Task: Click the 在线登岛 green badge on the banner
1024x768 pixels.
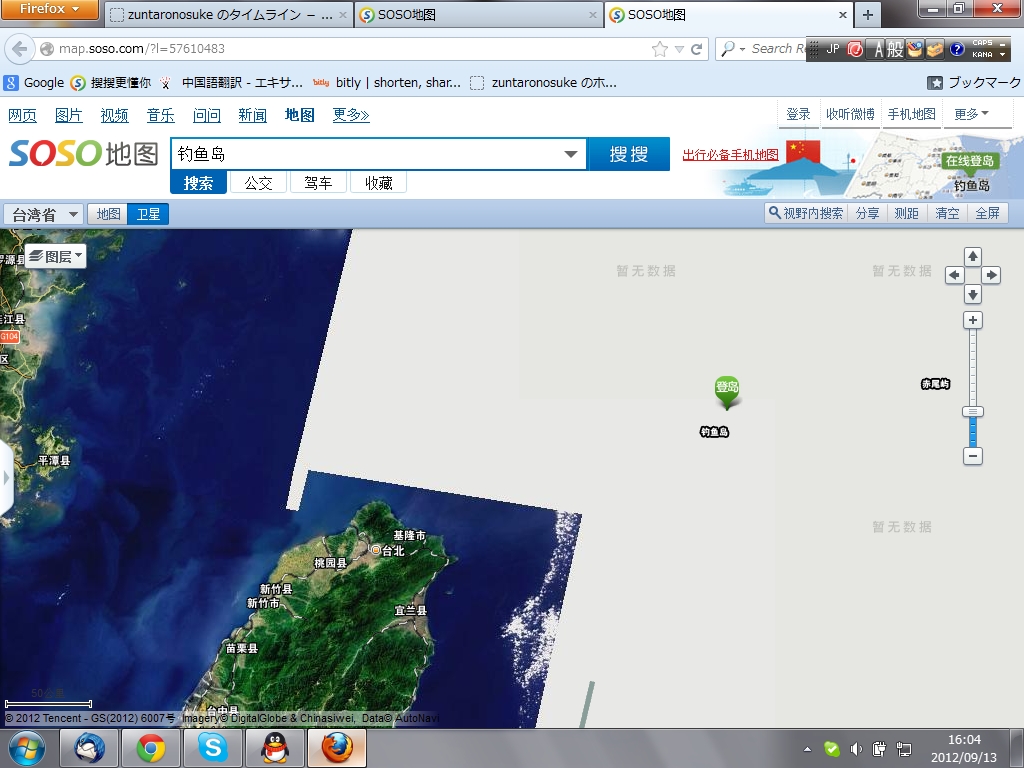Action: point(970,161)
